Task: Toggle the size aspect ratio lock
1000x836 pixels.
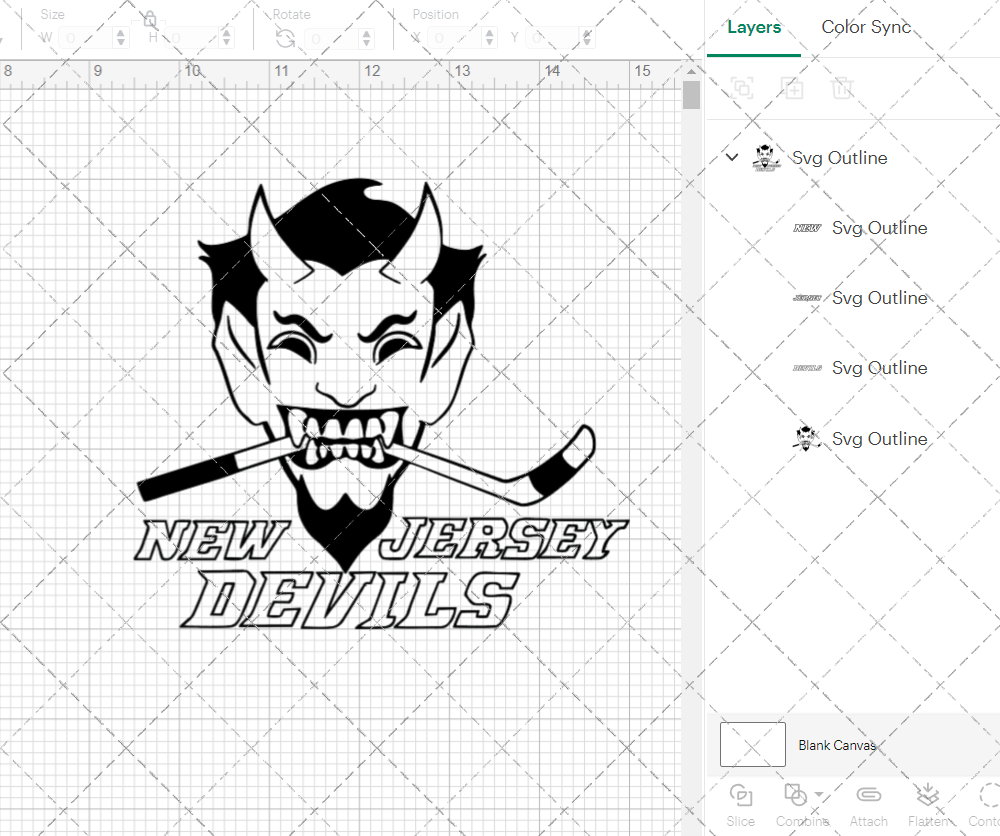Action: [x=149, y=18]
